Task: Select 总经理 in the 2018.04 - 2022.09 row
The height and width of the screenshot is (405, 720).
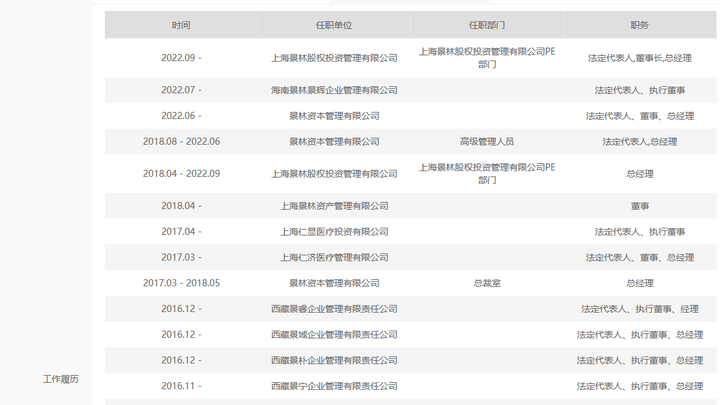Action: coord(640,174)
